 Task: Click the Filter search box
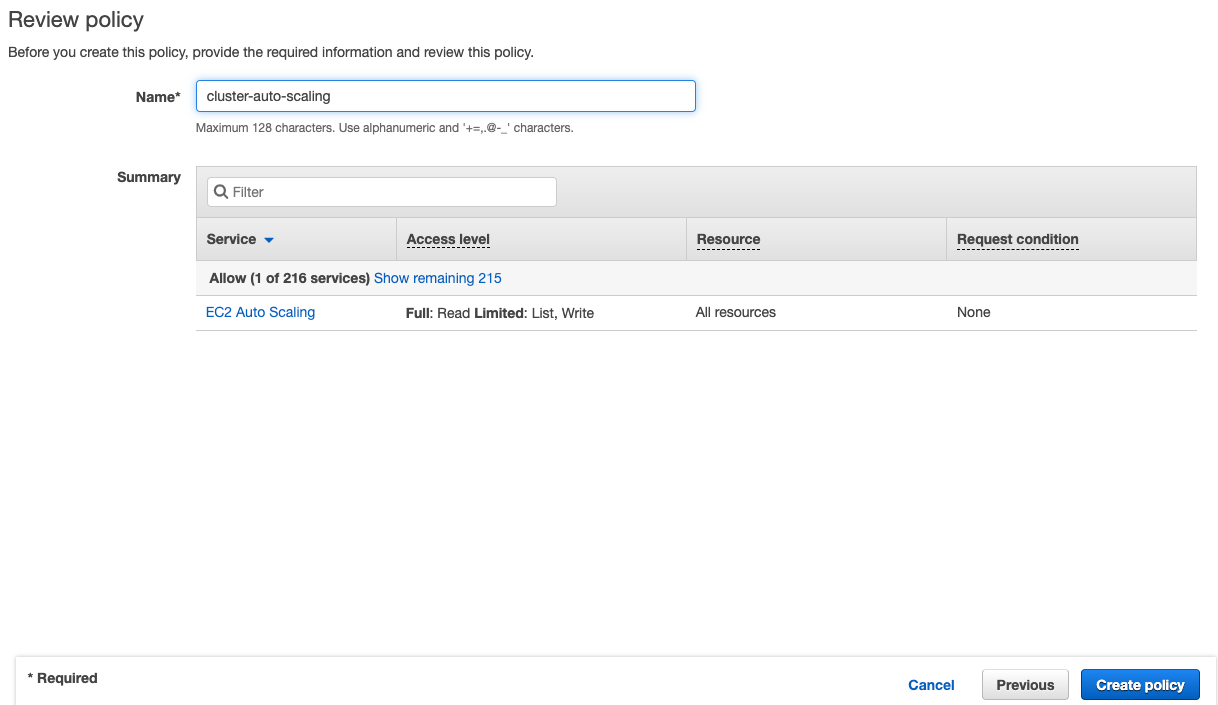(381, 192)
